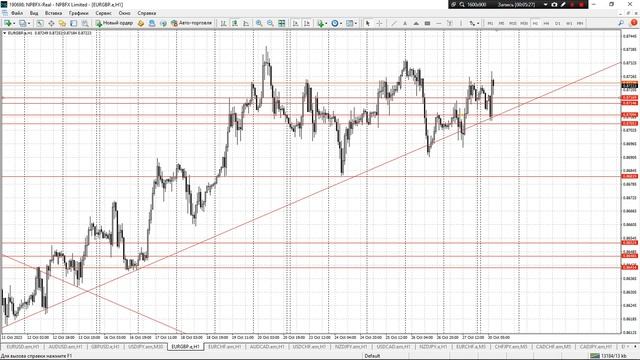Expand the New Chart dropdown arrow
640x360 pixels.
click(x=14, y=23)
